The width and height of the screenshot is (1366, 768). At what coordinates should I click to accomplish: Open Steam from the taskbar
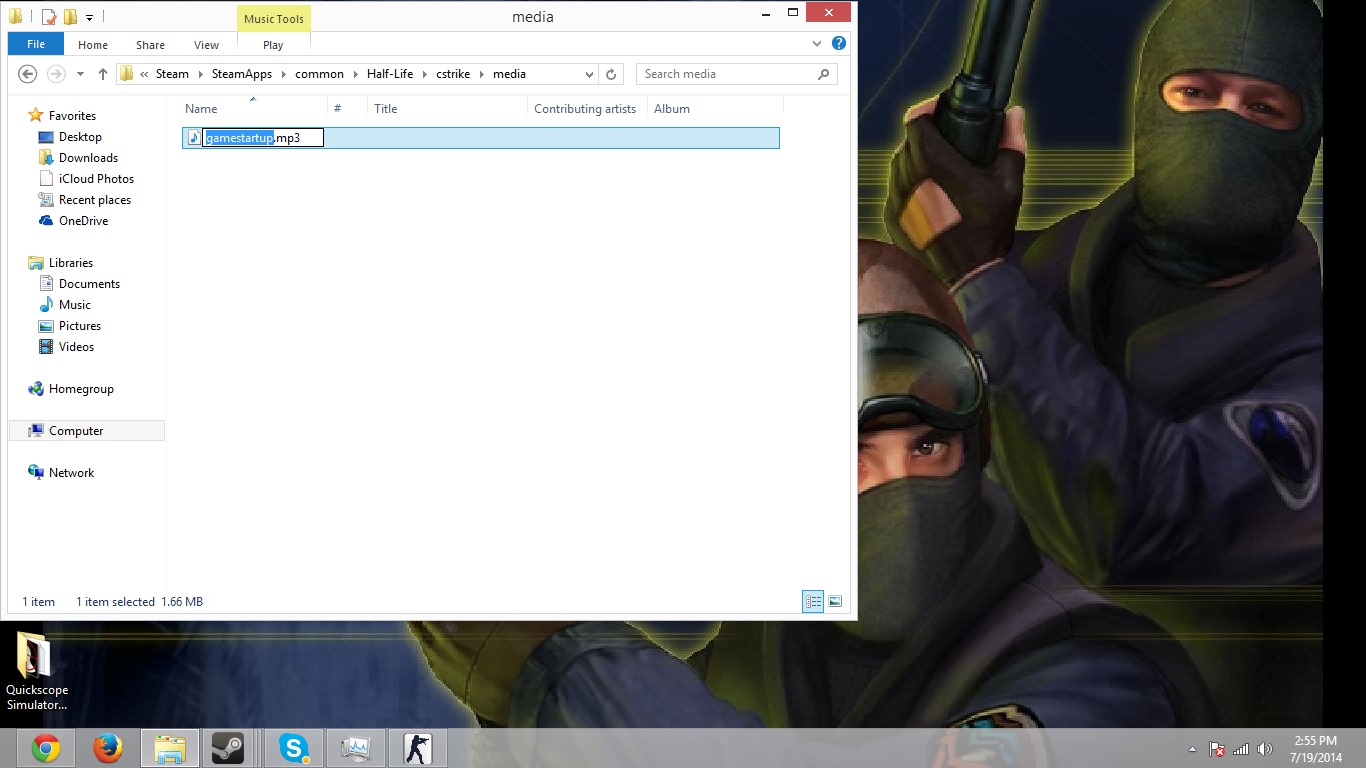tap(228, 748)
